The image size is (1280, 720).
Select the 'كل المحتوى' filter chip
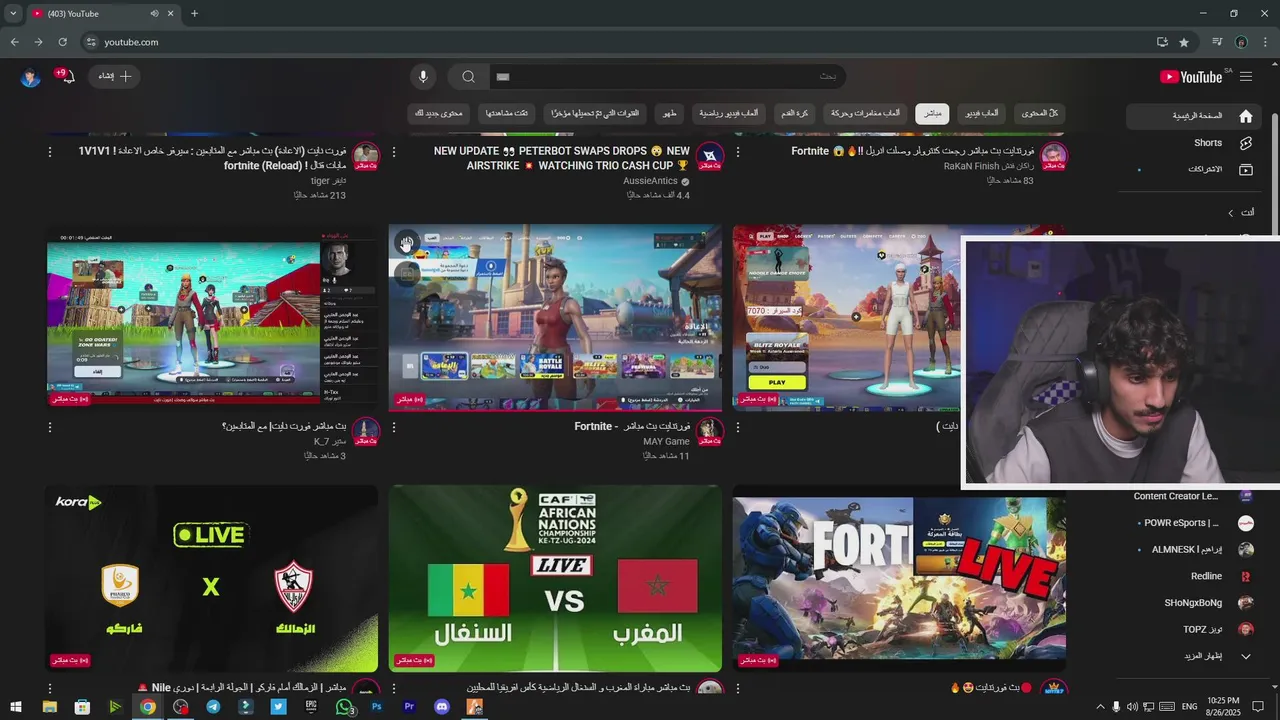pyautogui.click(x=1040, y=113)
